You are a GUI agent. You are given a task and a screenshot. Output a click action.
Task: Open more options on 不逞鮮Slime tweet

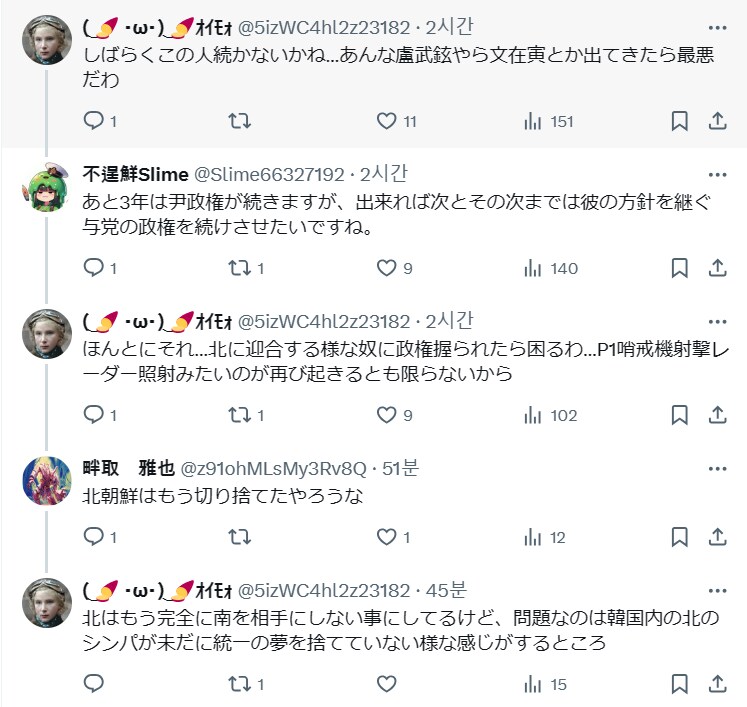coord(717,174)
